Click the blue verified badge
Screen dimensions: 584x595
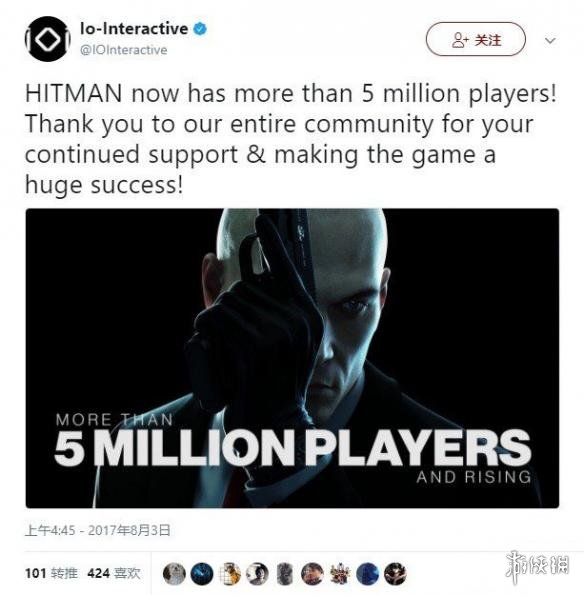pyautogui.click(x=200, y=29)
